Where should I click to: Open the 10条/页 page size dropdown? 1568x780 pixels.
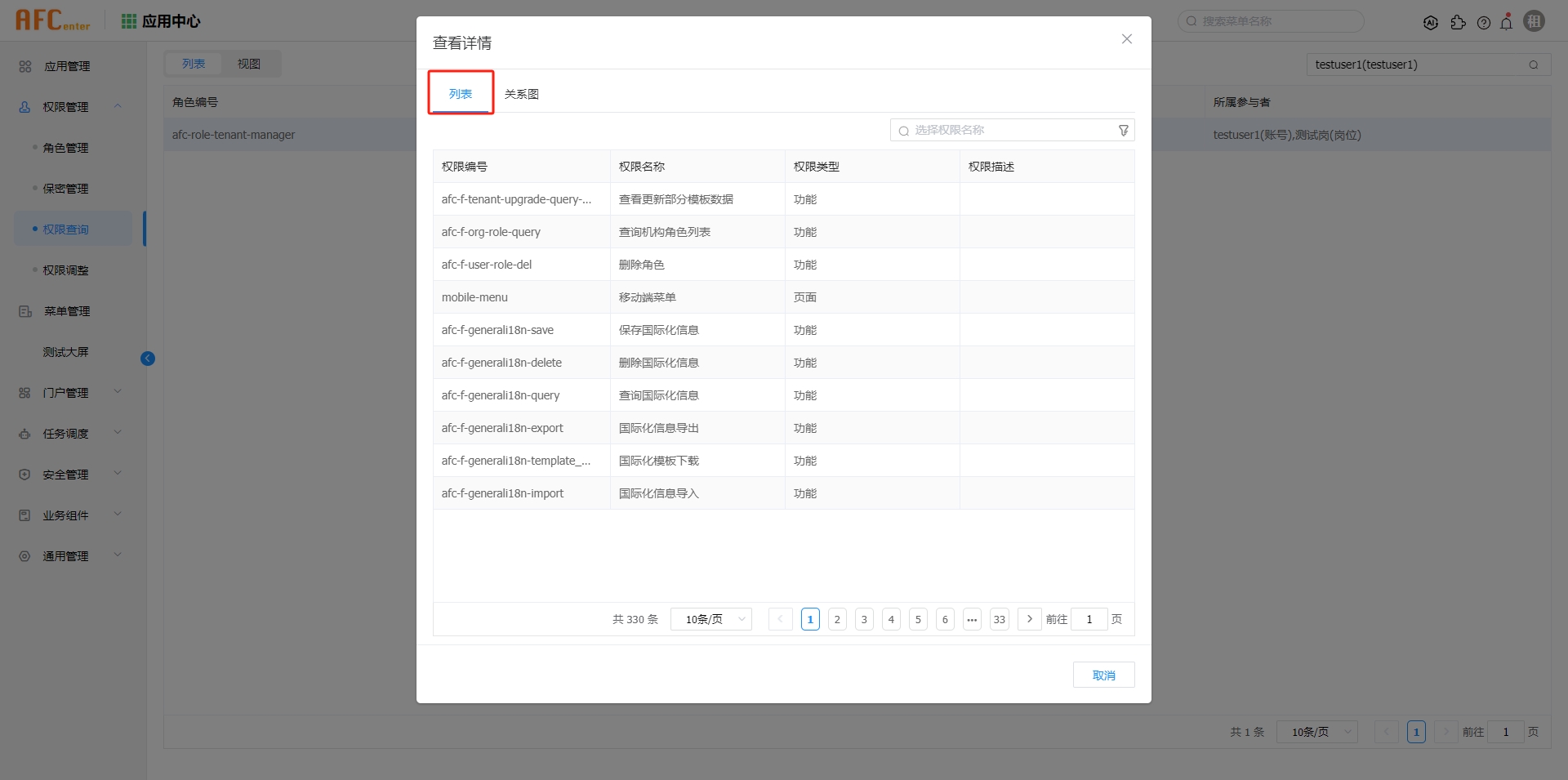pyautogui.click(x=710, y=619)
